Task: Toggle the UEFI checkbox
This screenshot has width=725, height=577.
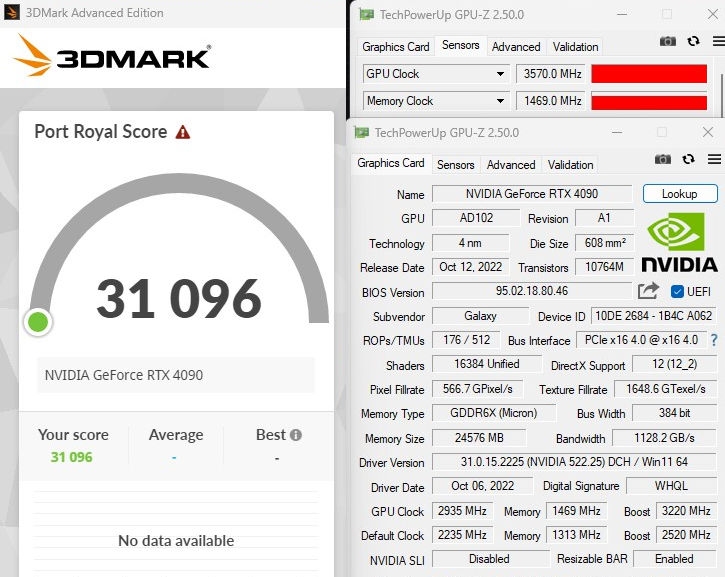Action: tap(677, 291)
